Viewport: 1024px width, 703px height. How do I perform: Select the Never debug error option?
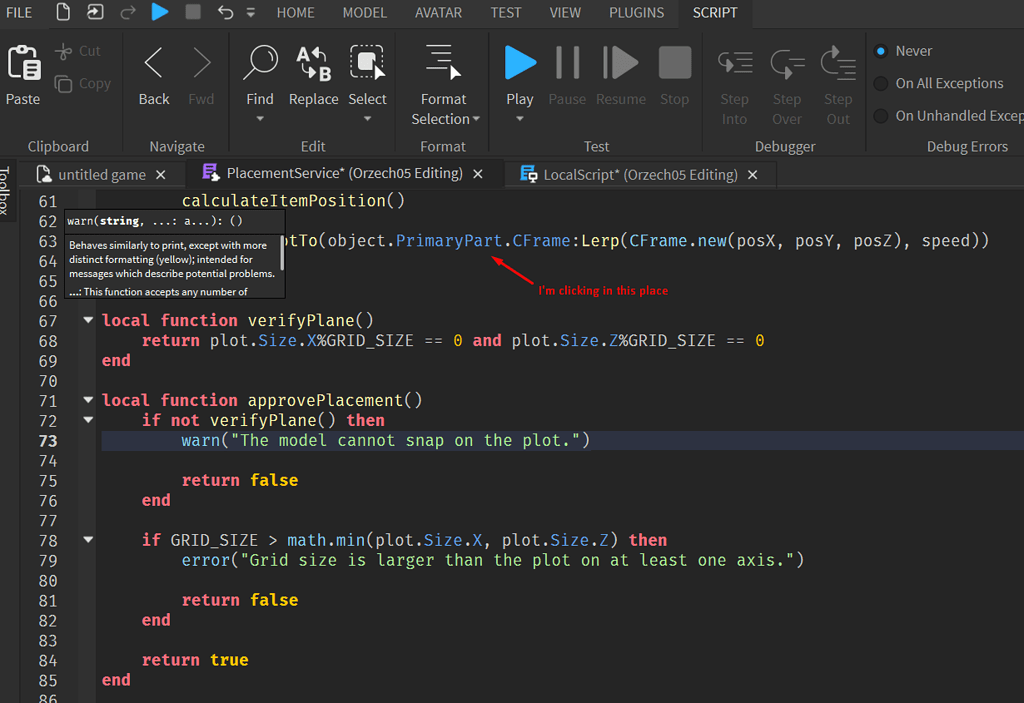click(x=880, y=50)
